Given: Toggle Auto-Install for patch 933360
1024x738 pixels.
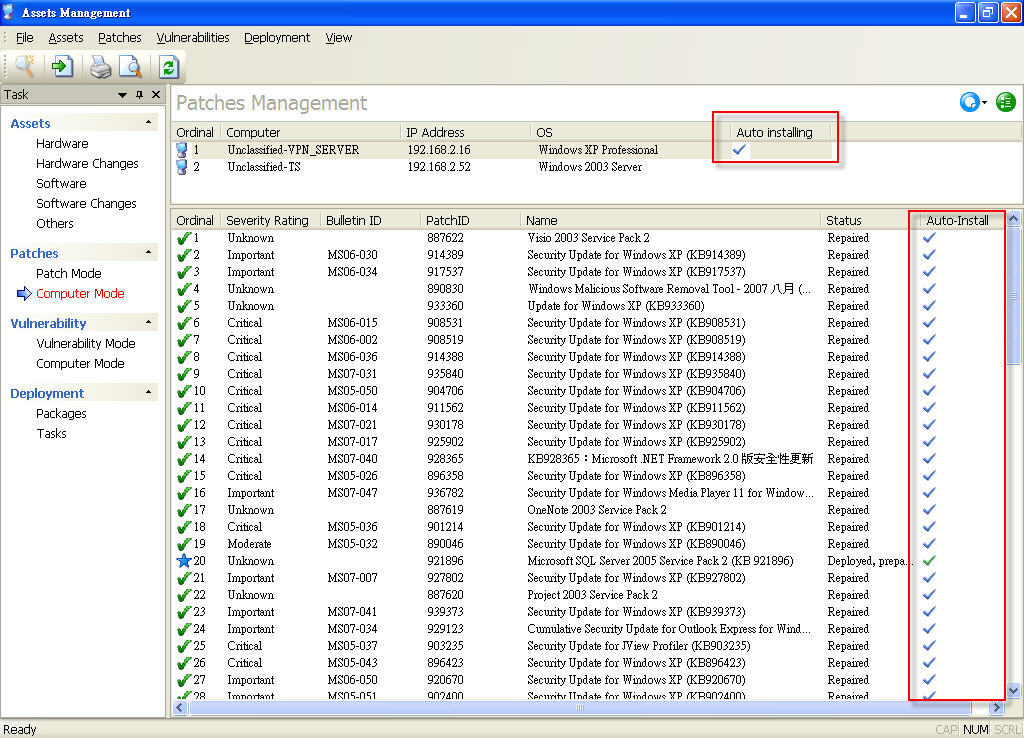Looking at the screenshot, I should (x=929, y=306).
